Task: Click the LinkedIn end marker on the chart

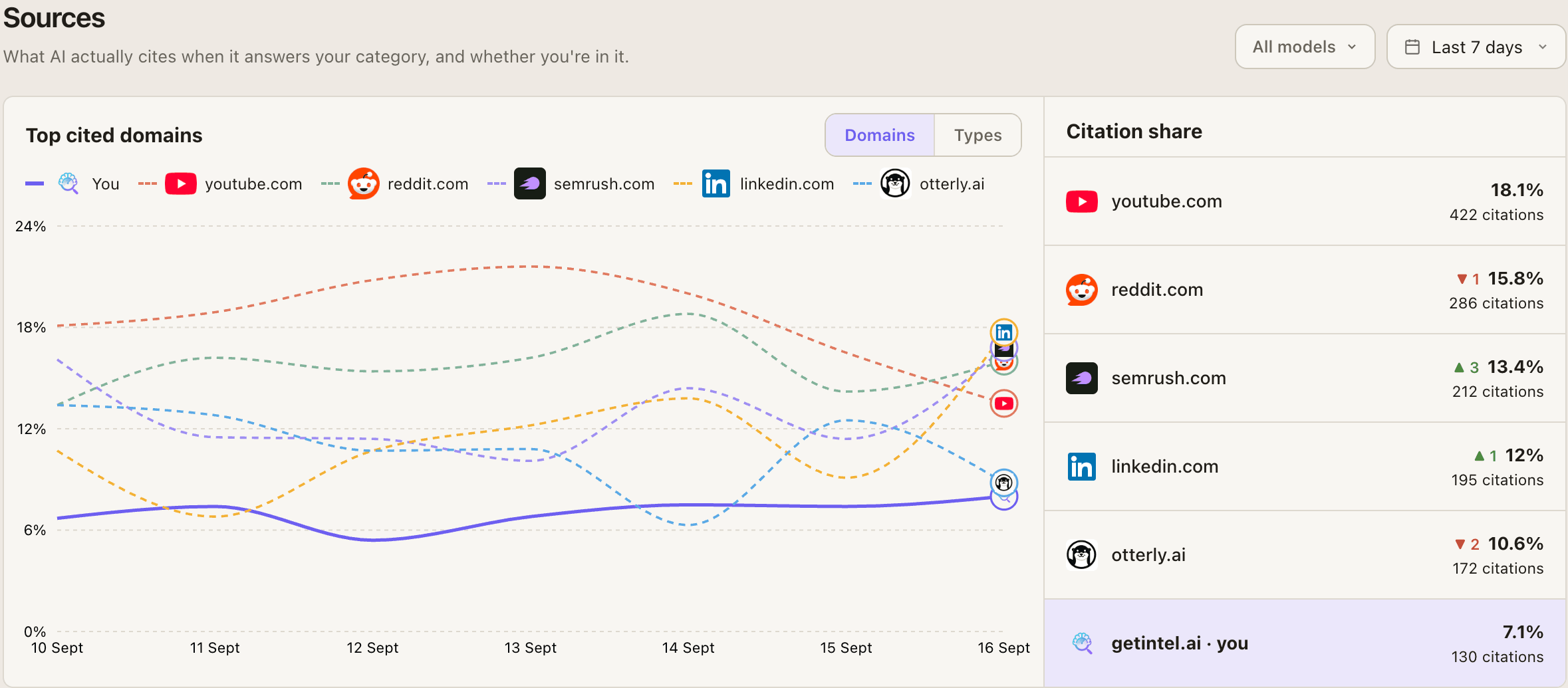Action: click(1004, 332)
